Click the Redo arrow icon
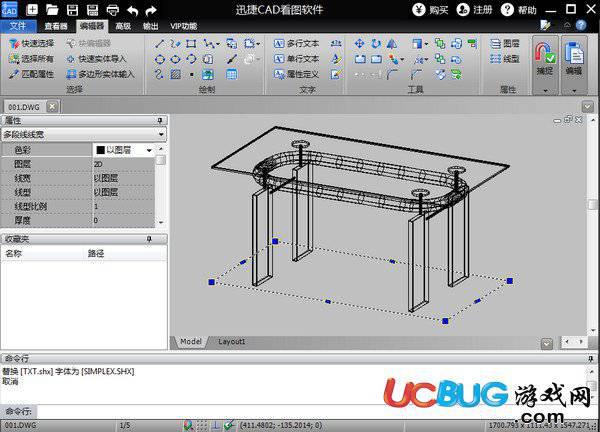600x432 pixels. pyautogui.click(x=151, y=10)
